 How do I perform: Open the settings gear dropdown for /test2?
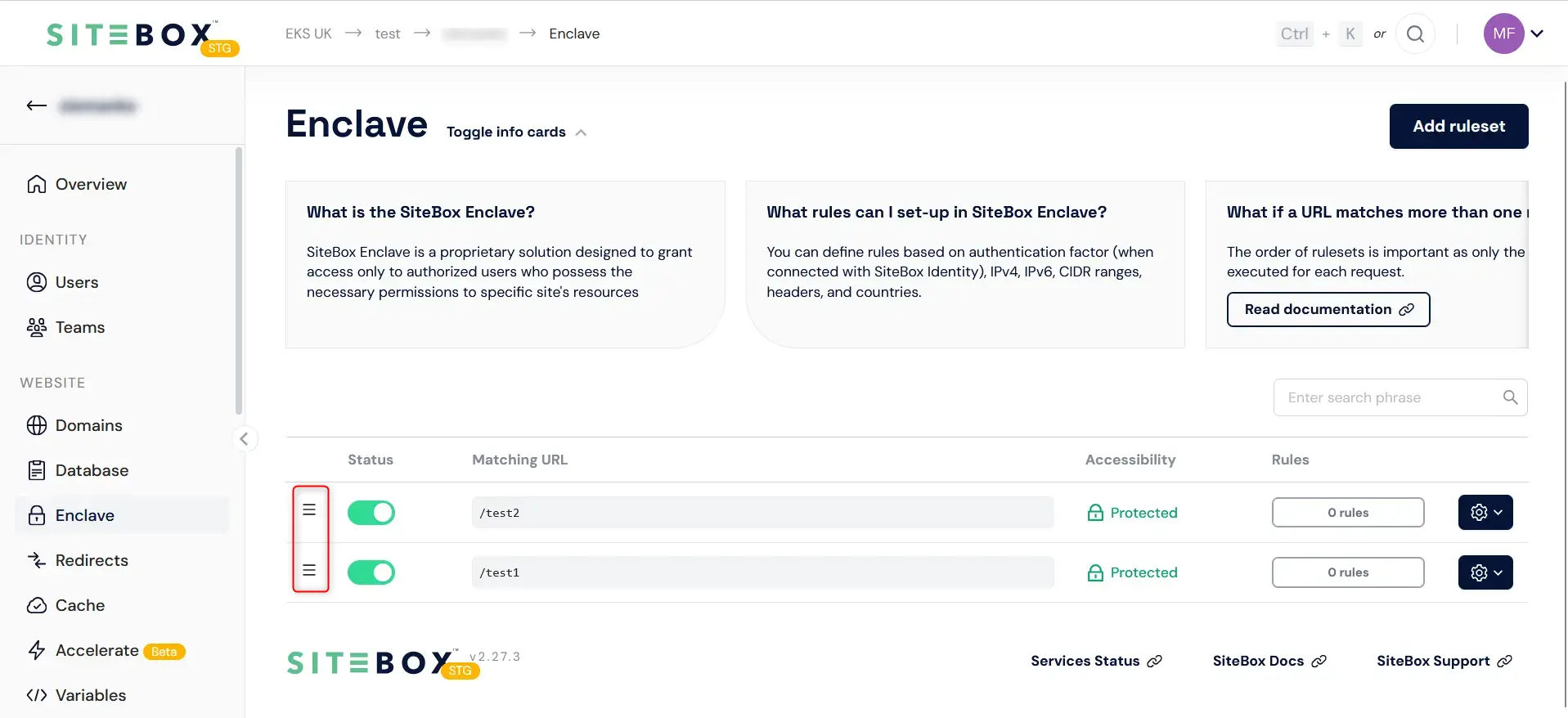[1485, 513]
